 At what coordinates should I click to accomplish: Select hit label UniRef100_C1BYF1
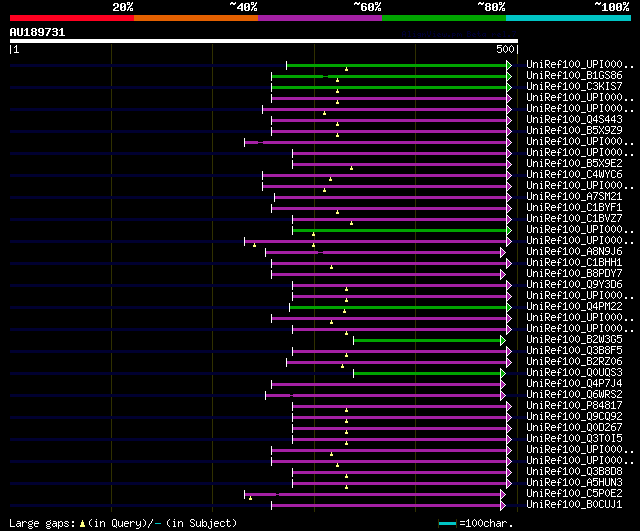click(574, 208)
